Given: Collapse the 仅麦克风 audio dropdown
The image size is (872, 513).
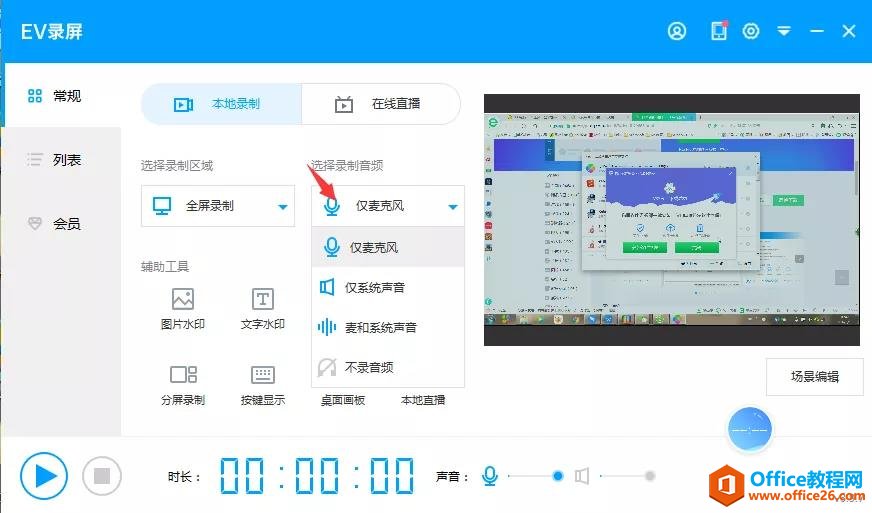Looking at the screenshot, I should (x=388, y=206).
